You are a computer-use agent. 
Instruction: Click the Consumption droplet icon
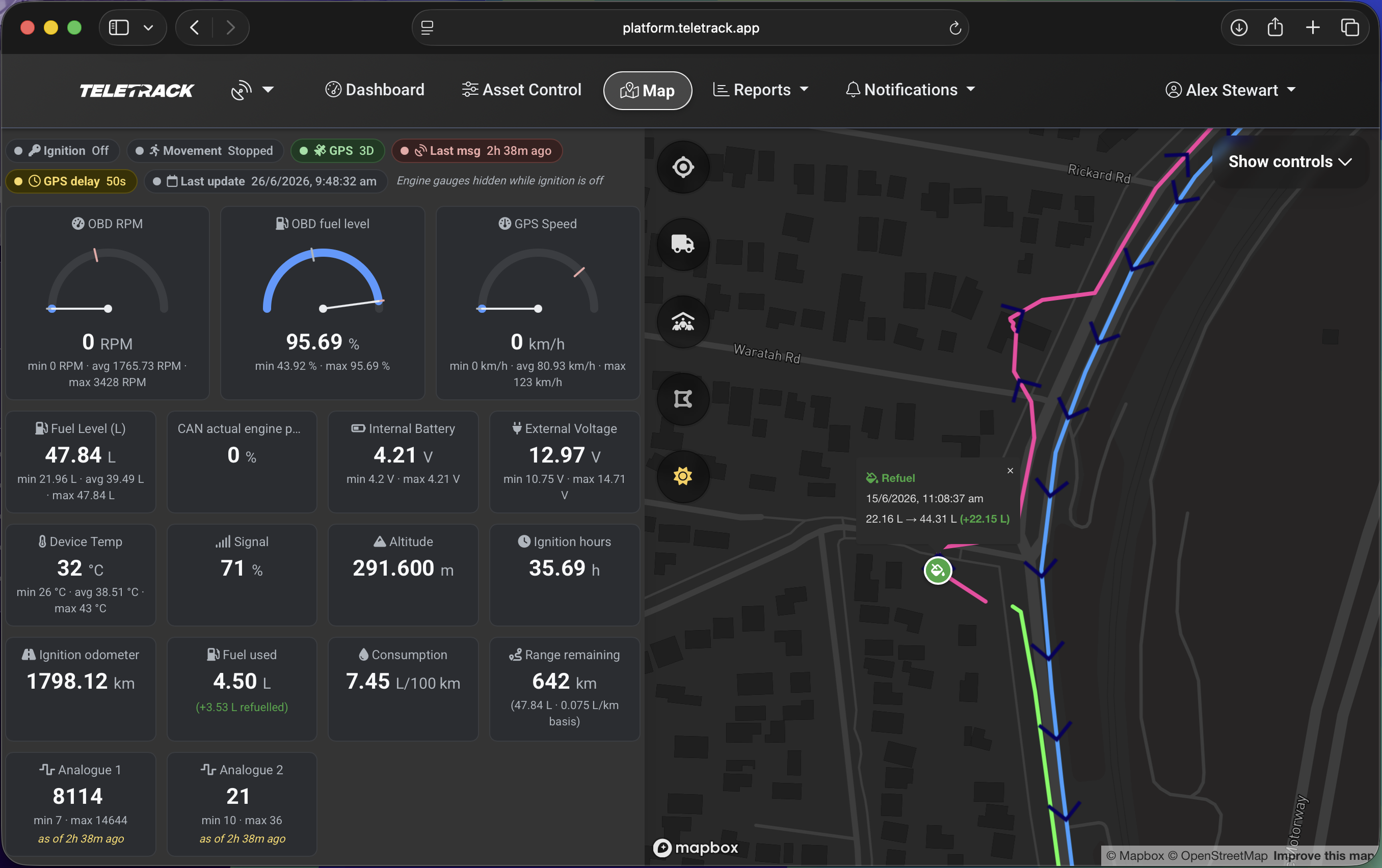363,654
